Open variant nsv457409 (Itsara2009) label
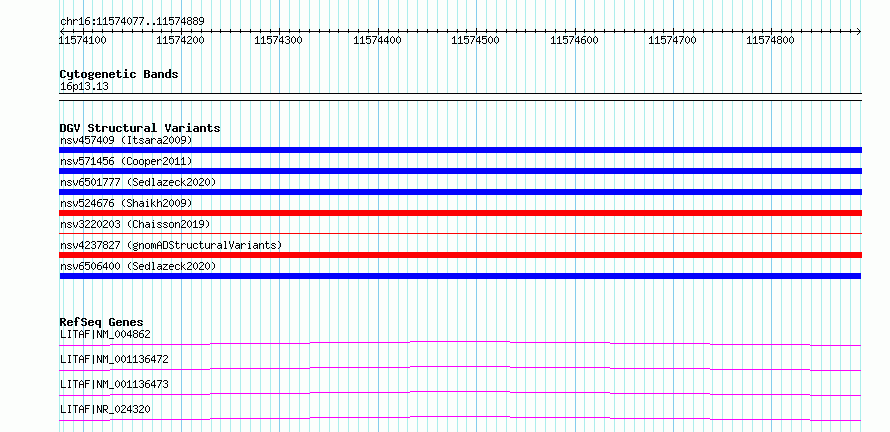Viewport: 890px width, 432px height. click(126, 140)
